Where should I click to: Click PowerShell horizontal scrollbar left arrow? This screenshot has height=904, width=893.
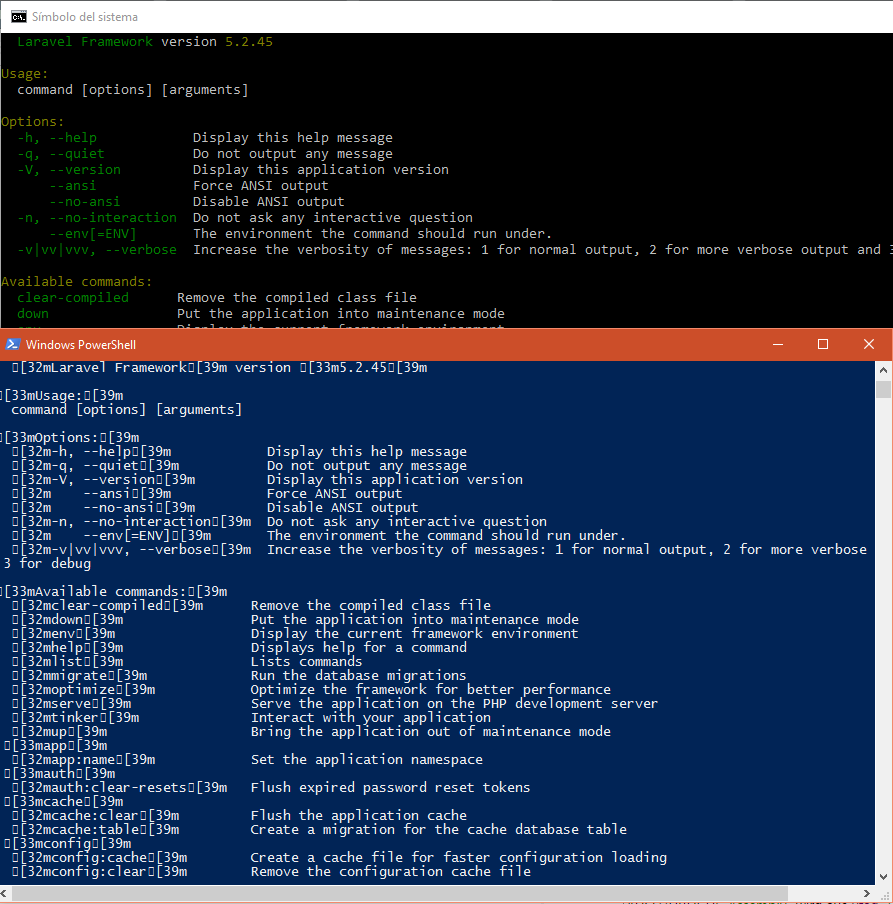(x=5, y=893)
